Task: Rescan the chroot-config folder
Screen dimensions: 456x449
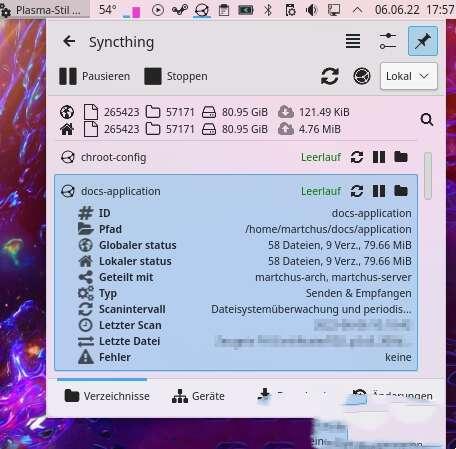Action: [357, 157]
